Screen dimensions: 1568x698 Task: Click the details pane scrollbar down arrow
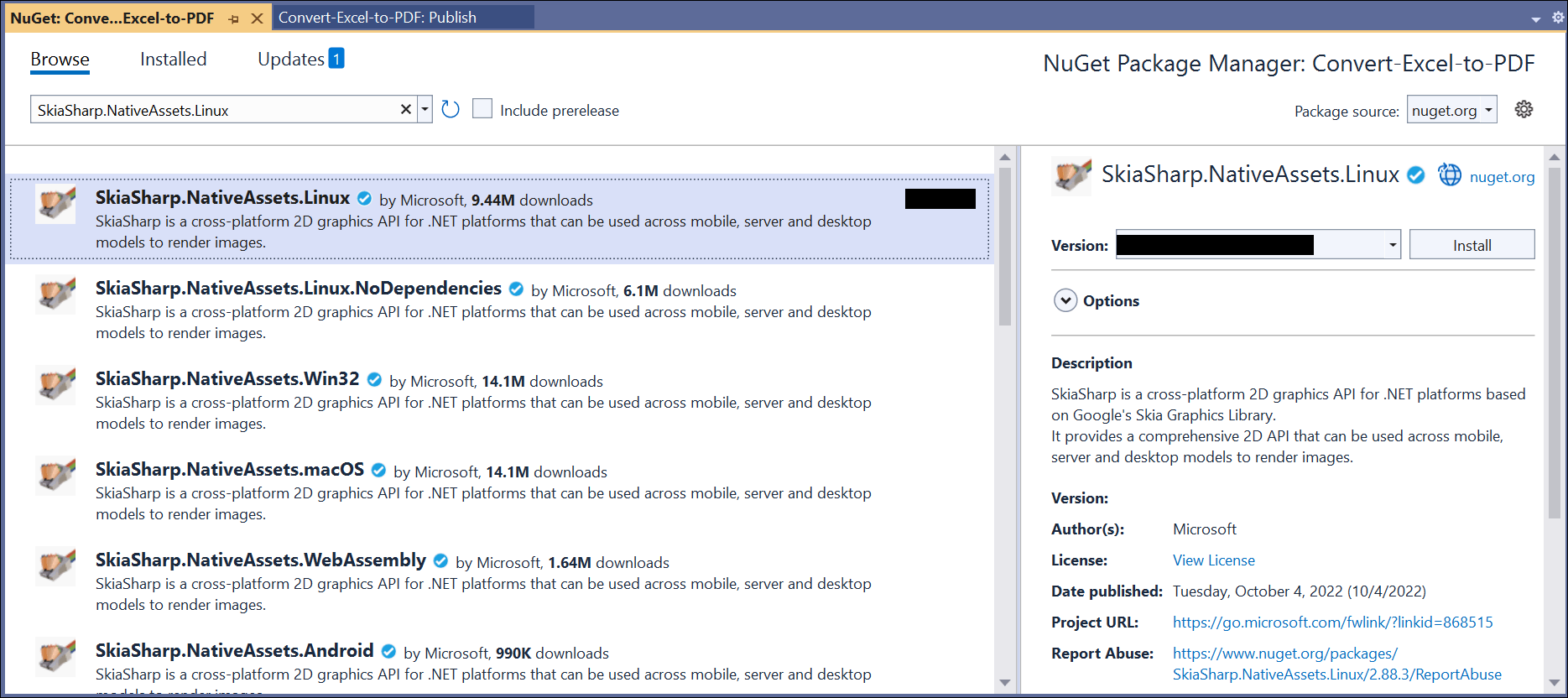(x=1554, y=683)
